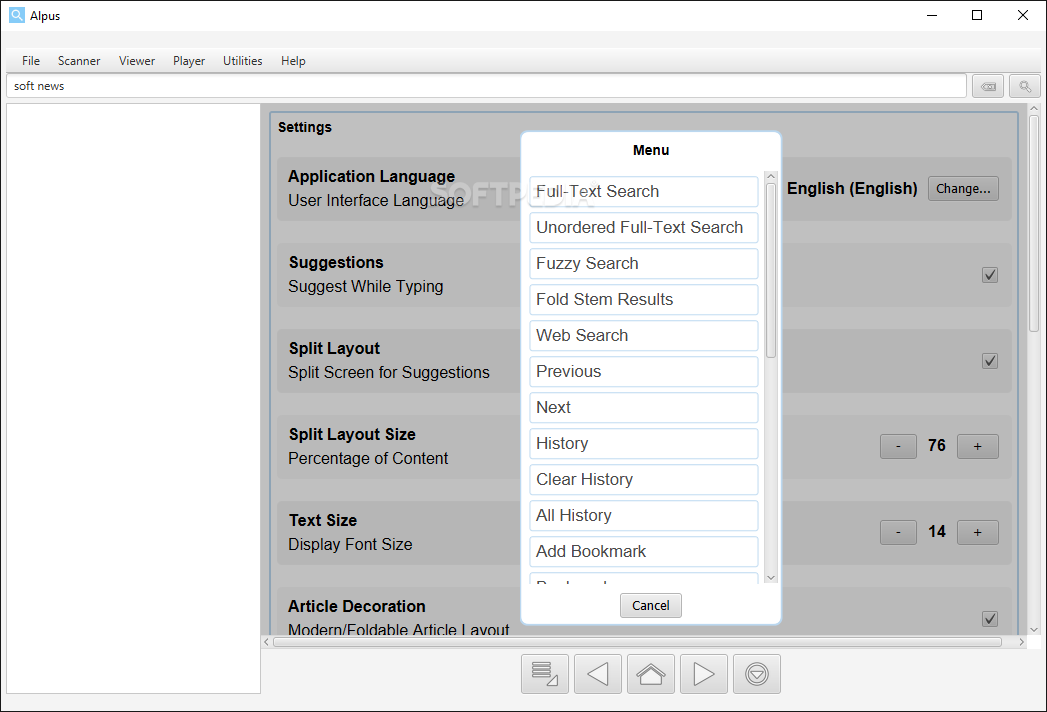
Task: Toggle Suggest While Typing checkbox
Action: pyautogui.click(x=990, y=275)
